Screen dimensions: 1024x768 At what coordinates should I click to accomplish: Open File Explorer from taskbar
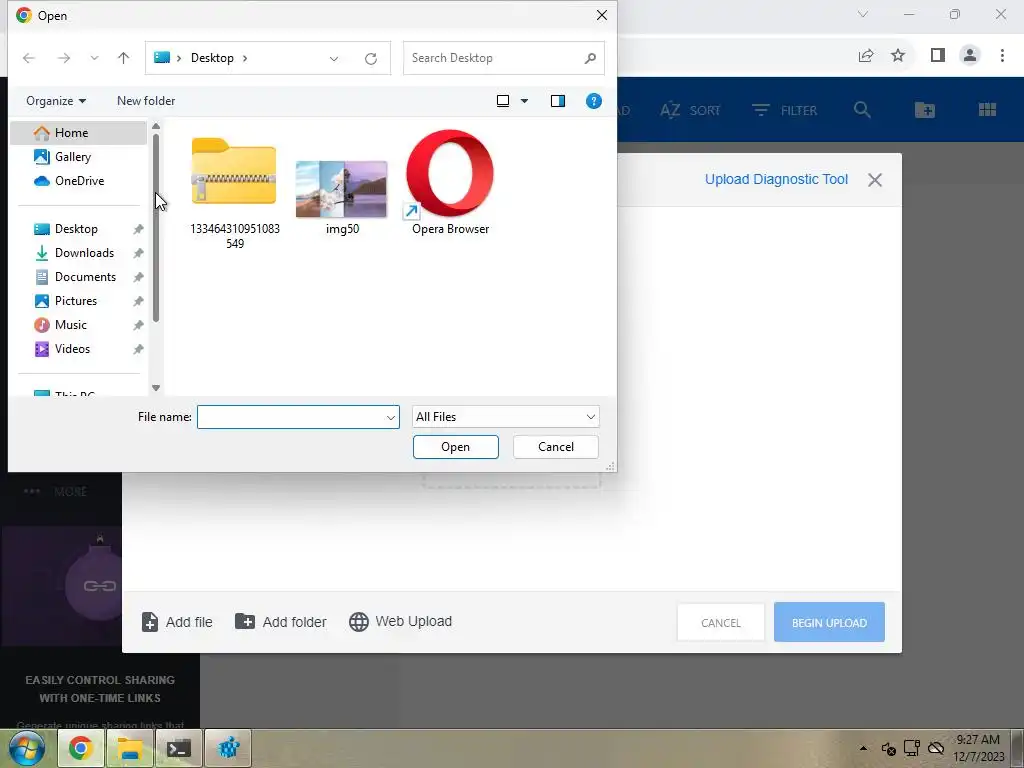[130, 748]
